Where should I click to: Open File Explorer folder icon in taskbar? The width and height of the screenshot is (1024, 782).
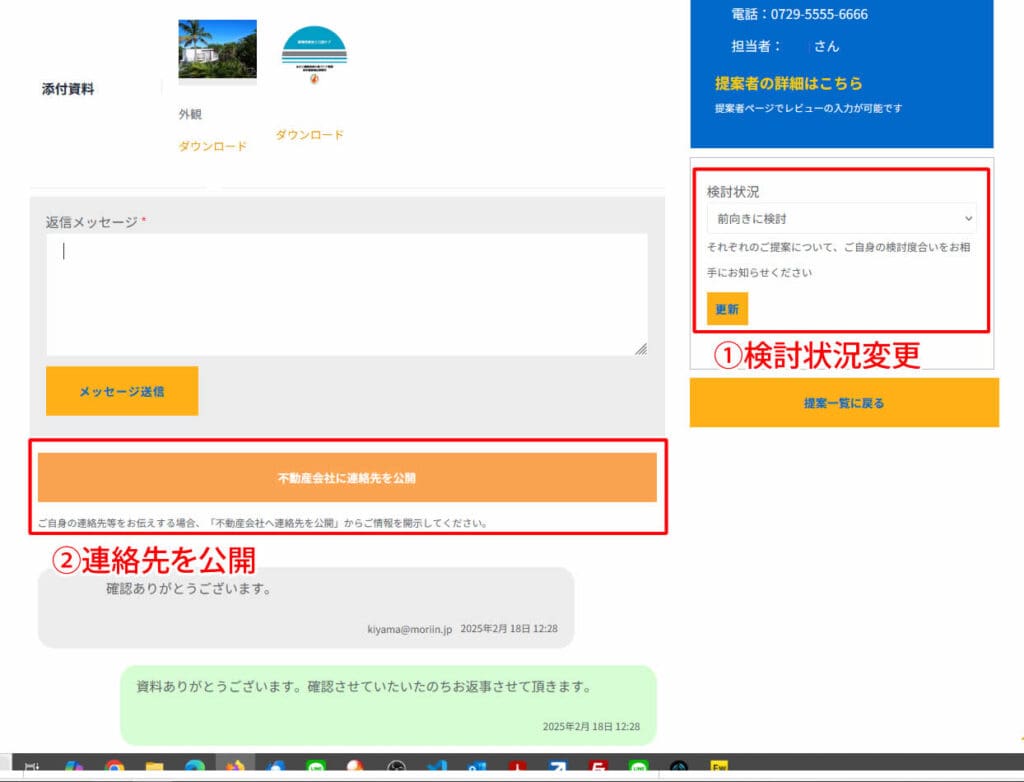[154, 768]
